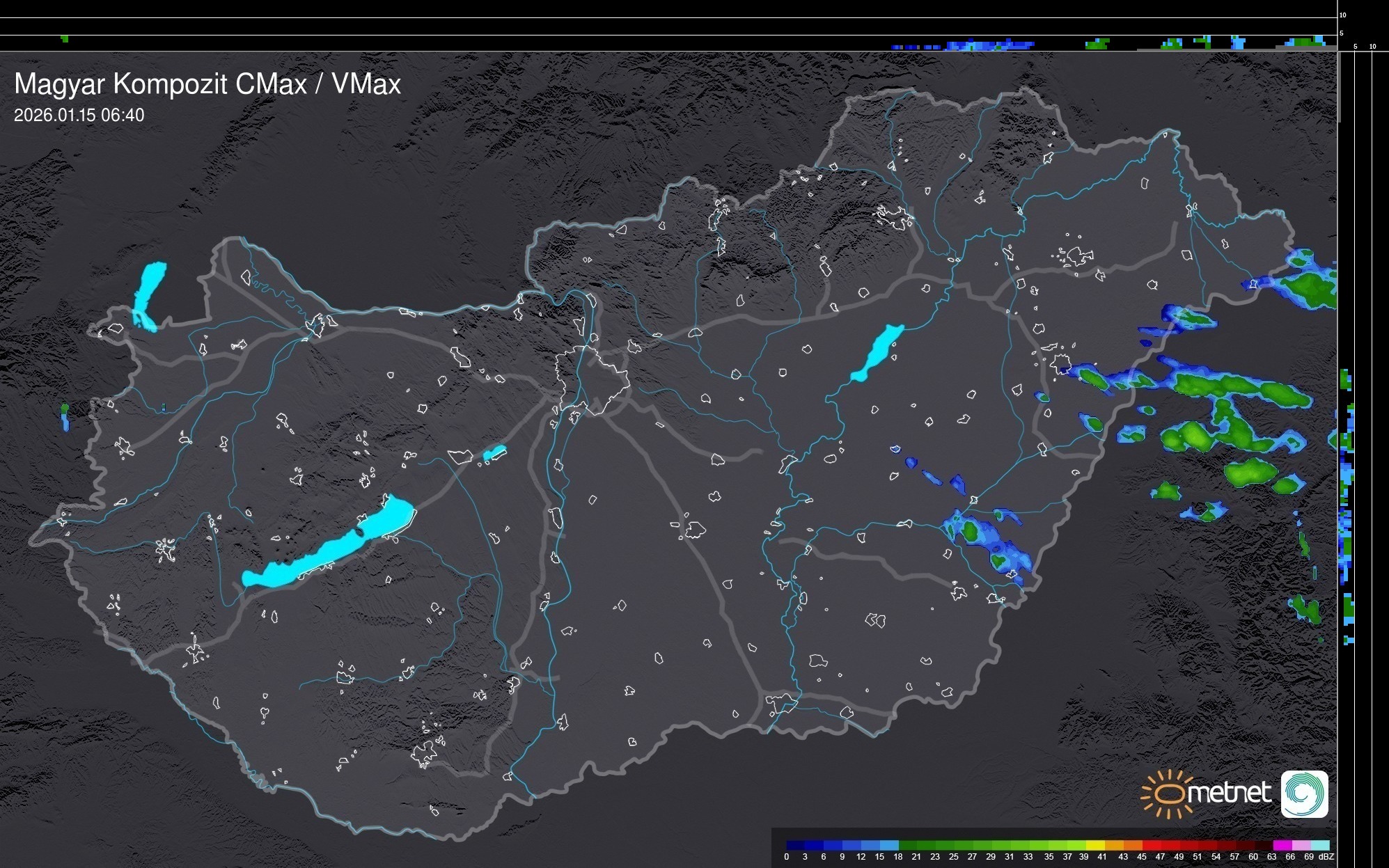
Task: Click the 10 km label on top VMax panel
Action: tap(1343, 15)
